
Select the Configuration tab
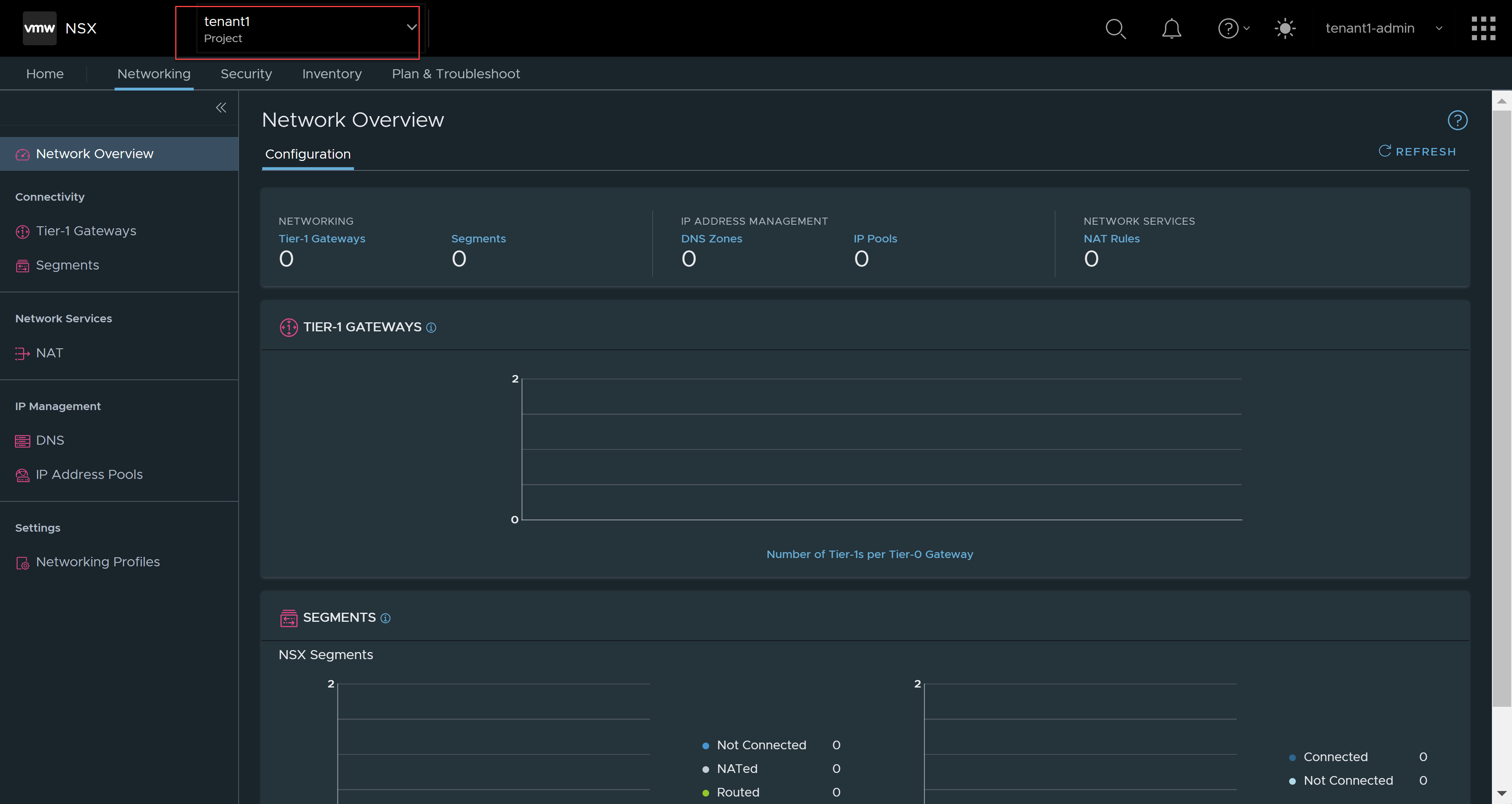(308, 154)
